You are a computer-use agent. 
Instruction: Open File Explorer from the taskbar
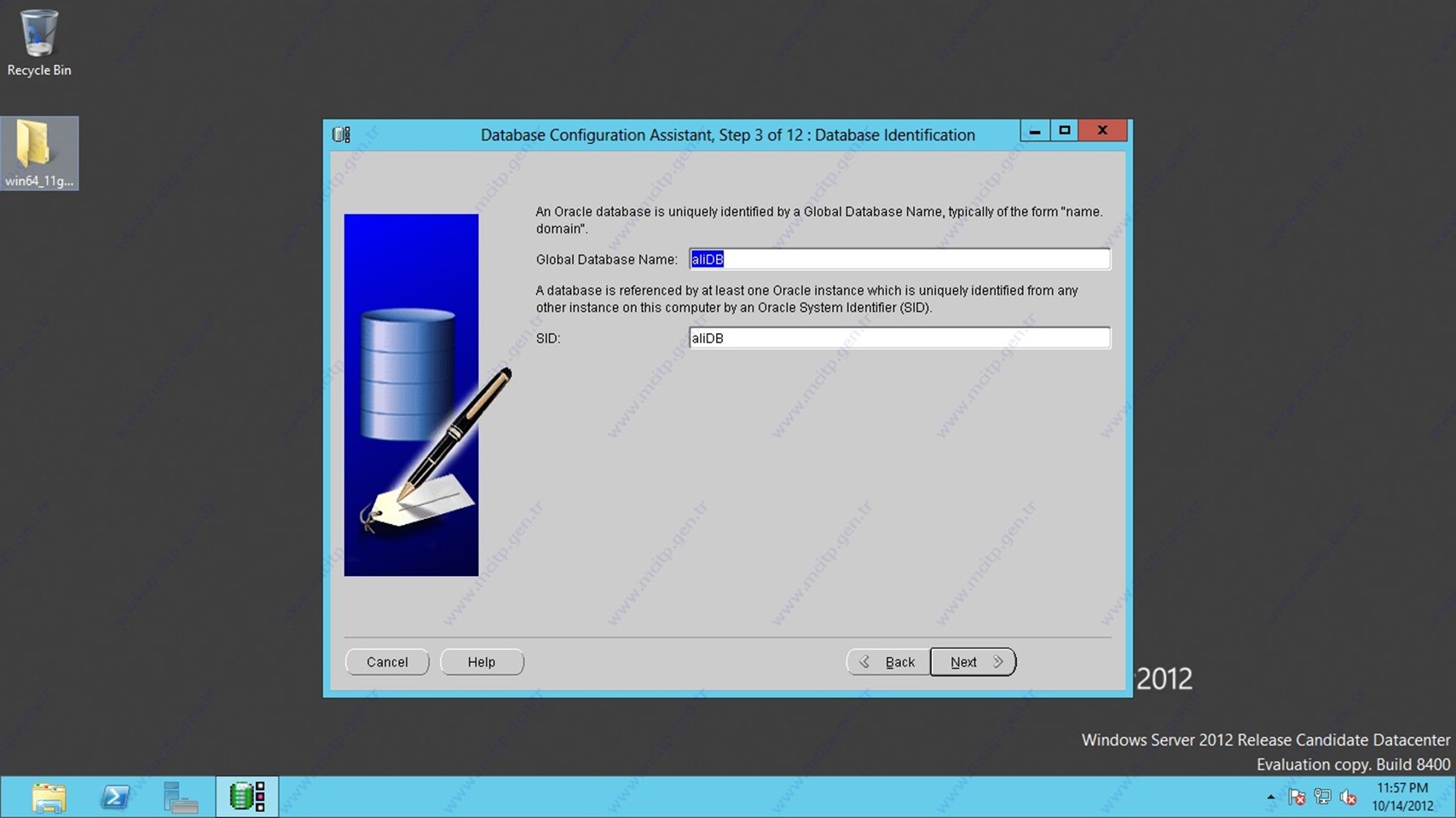[49, 798]
